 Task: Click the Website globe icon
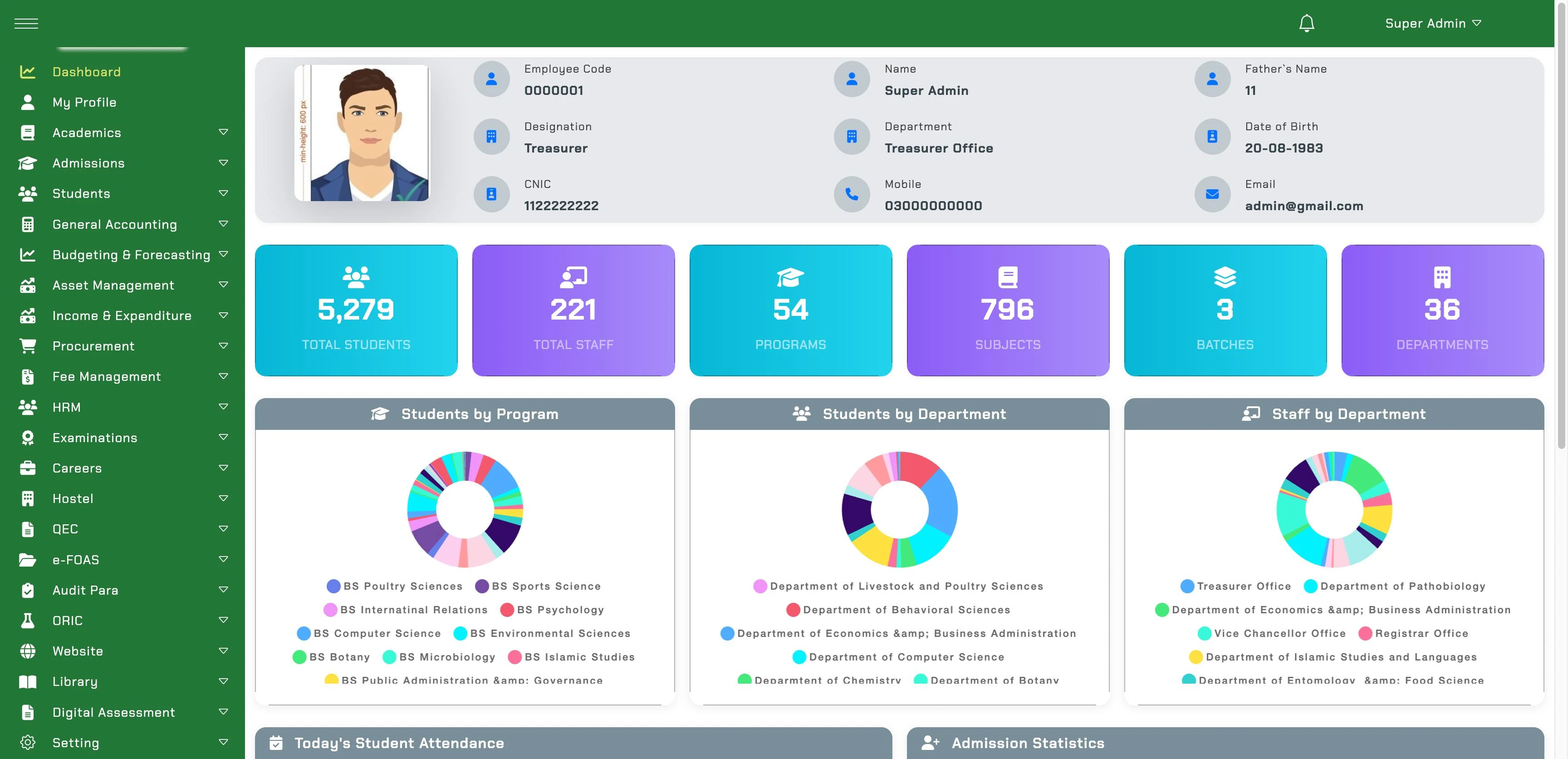pyautogui.click(x=27, y=651)
